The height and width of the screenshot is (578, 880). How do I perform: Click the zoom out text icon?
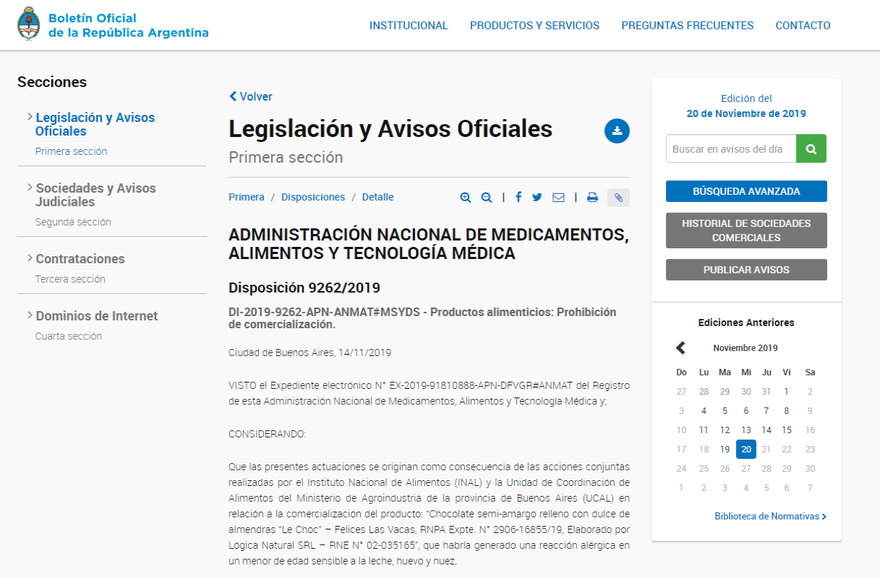click(487, 198)
